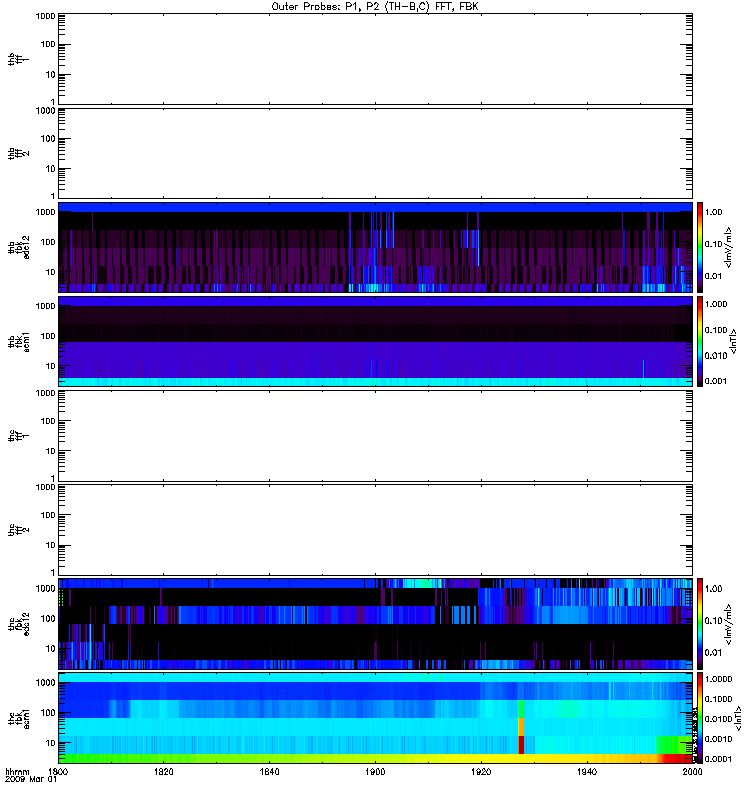Image resolution: width=750 pixels, height=800 pixels.
Task: Click '0.10' on the thc edc12 color bar
Action: coord(713,620)
